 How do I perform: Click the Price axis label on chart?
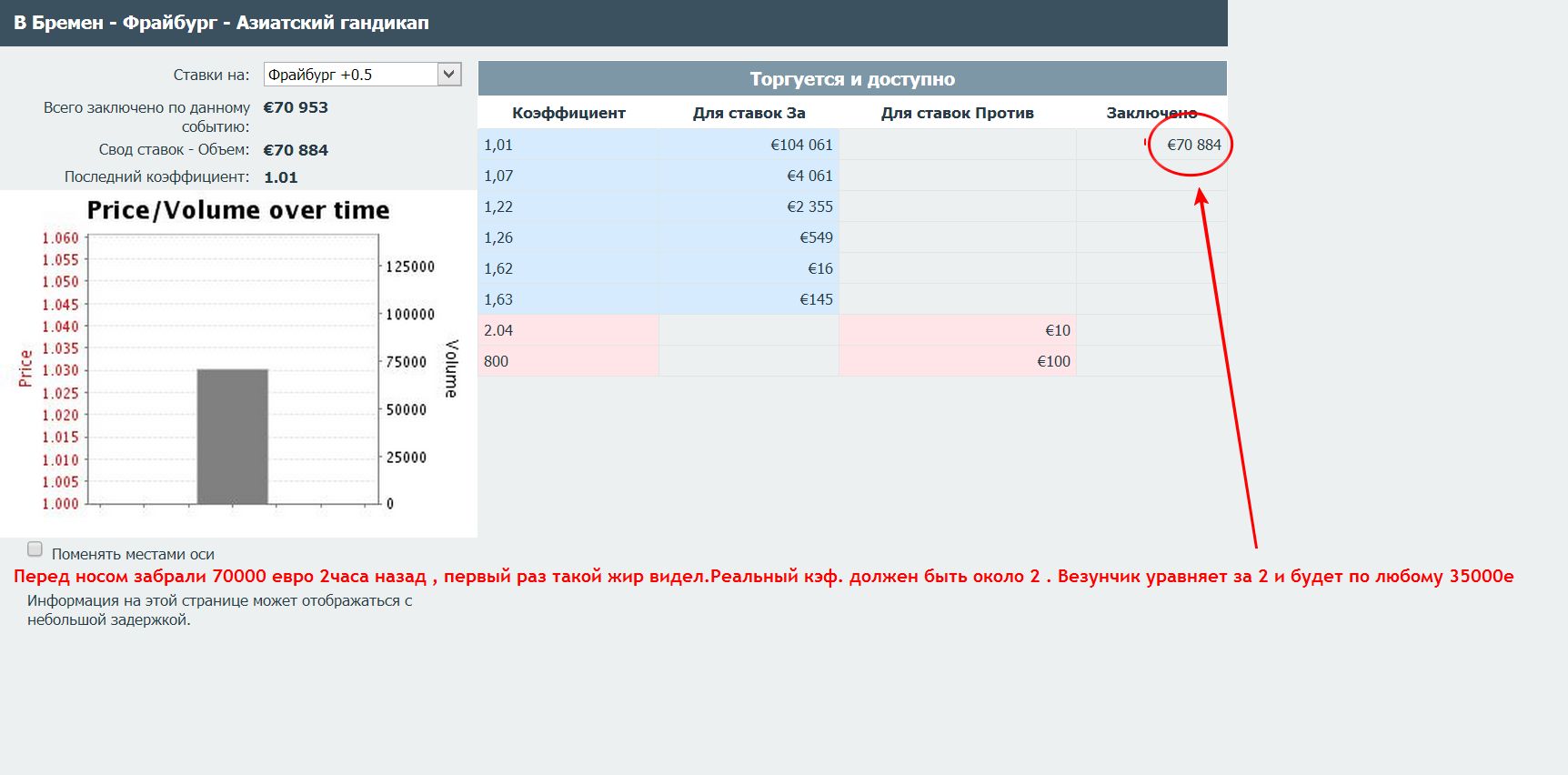25,368
